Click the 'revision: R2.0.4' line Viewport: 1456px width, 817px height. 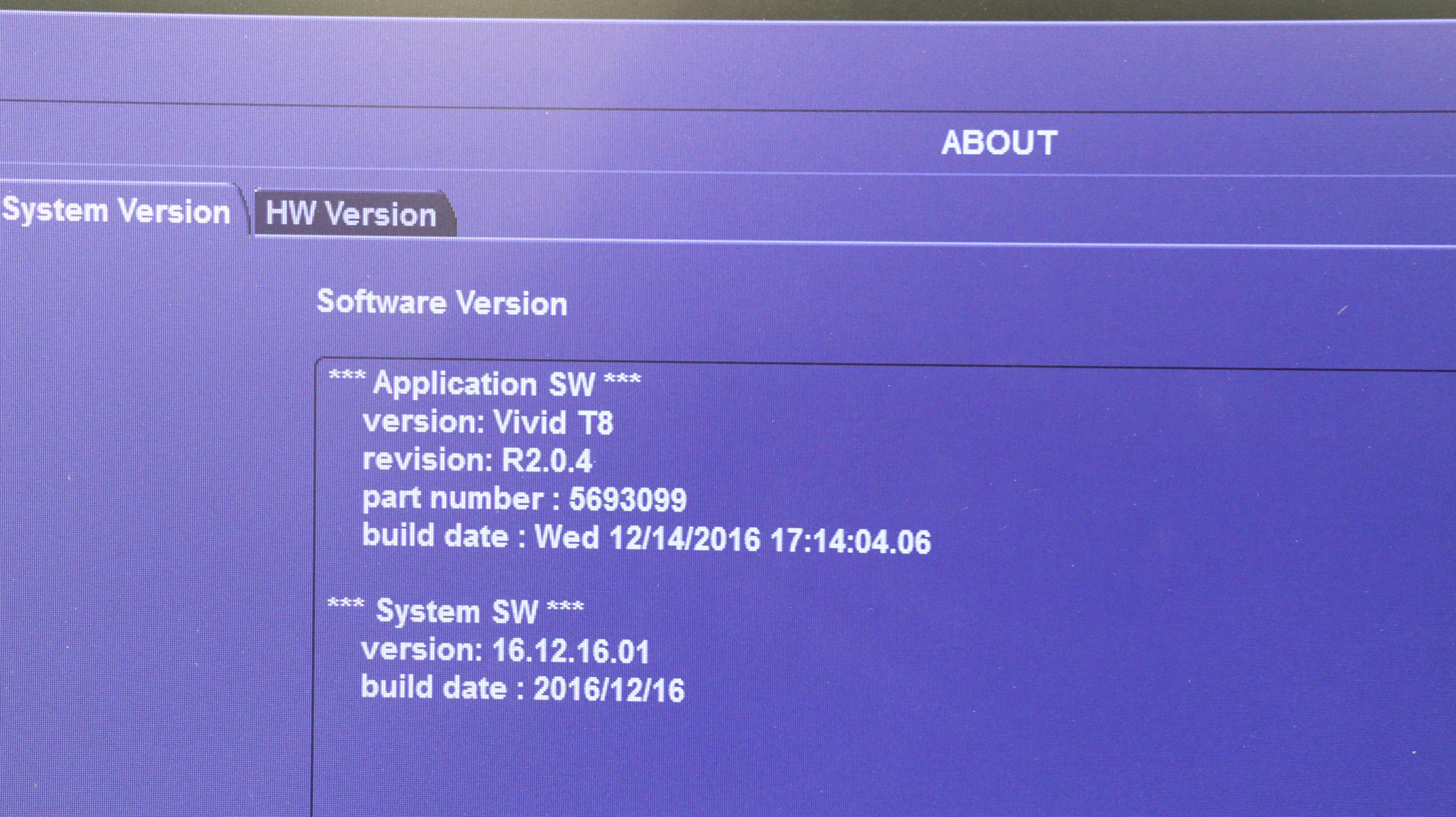click(478, 460)
